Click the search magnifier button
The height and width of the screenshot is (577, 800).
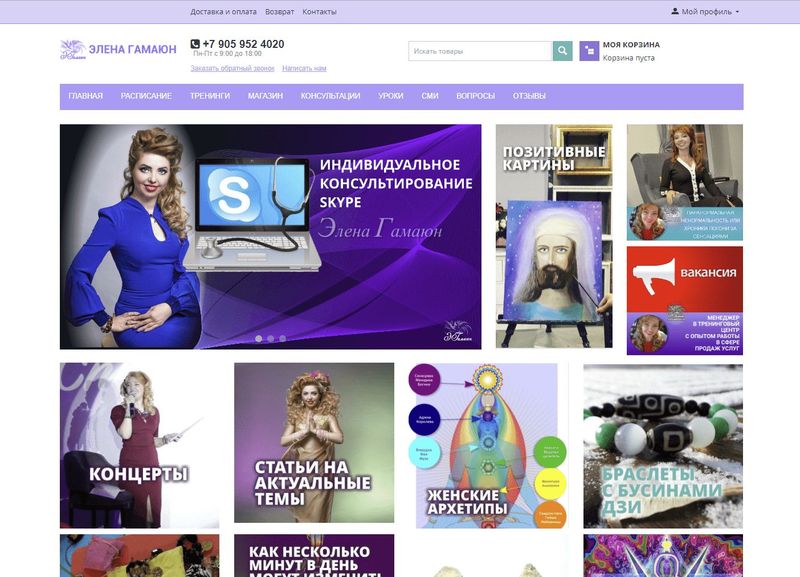tap(562, 51)
